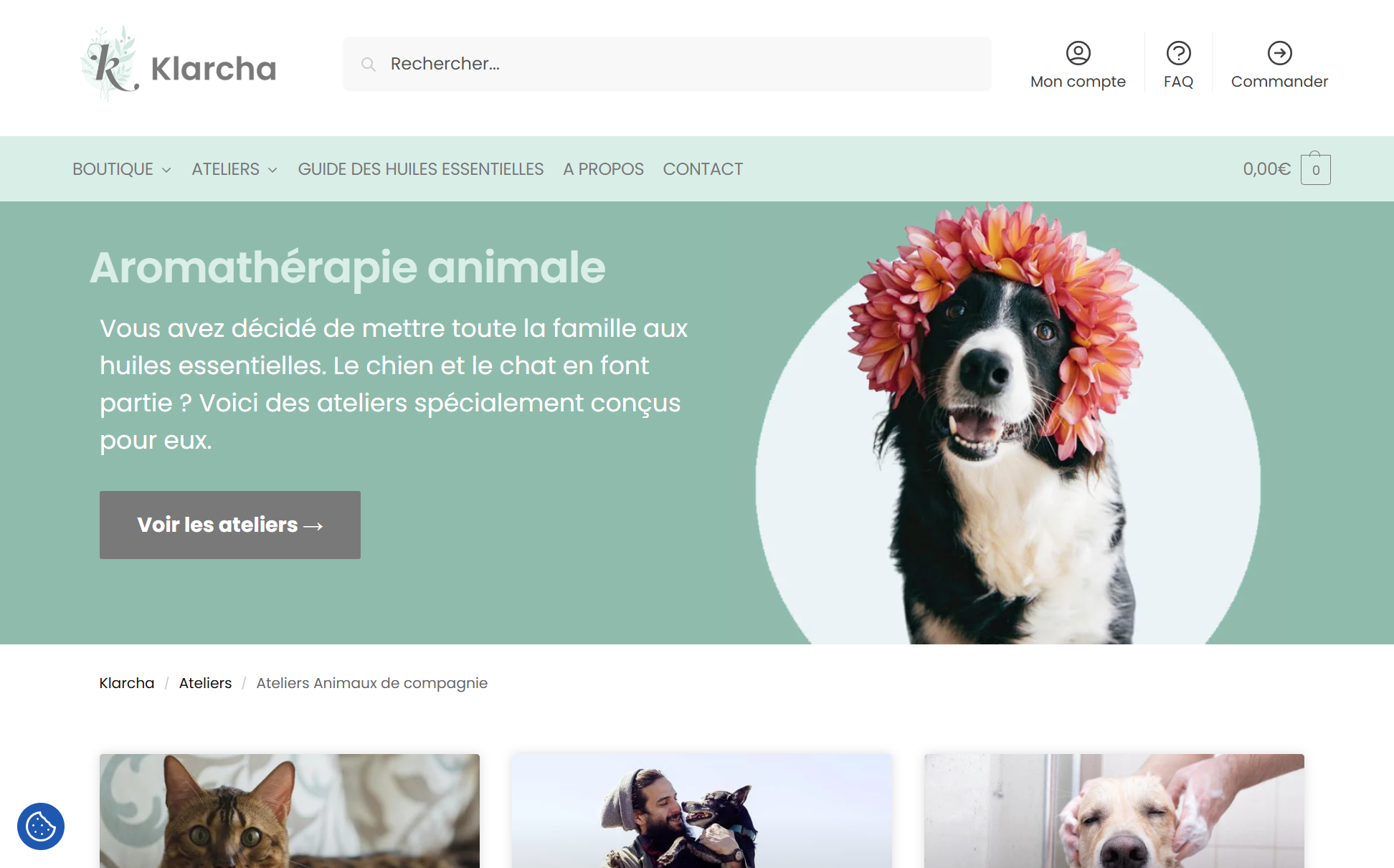Open the cookie preferences icon

(x=41, y=826)
